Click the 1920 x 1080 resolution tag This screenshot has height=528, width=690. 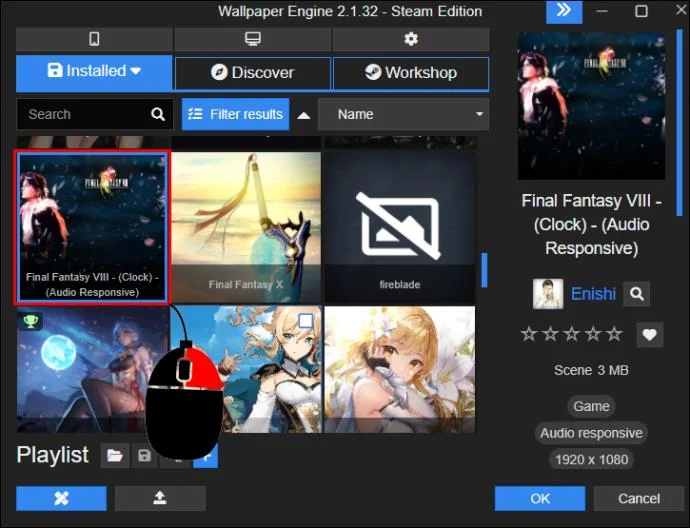pyautogui.click(x=591, y=460)
